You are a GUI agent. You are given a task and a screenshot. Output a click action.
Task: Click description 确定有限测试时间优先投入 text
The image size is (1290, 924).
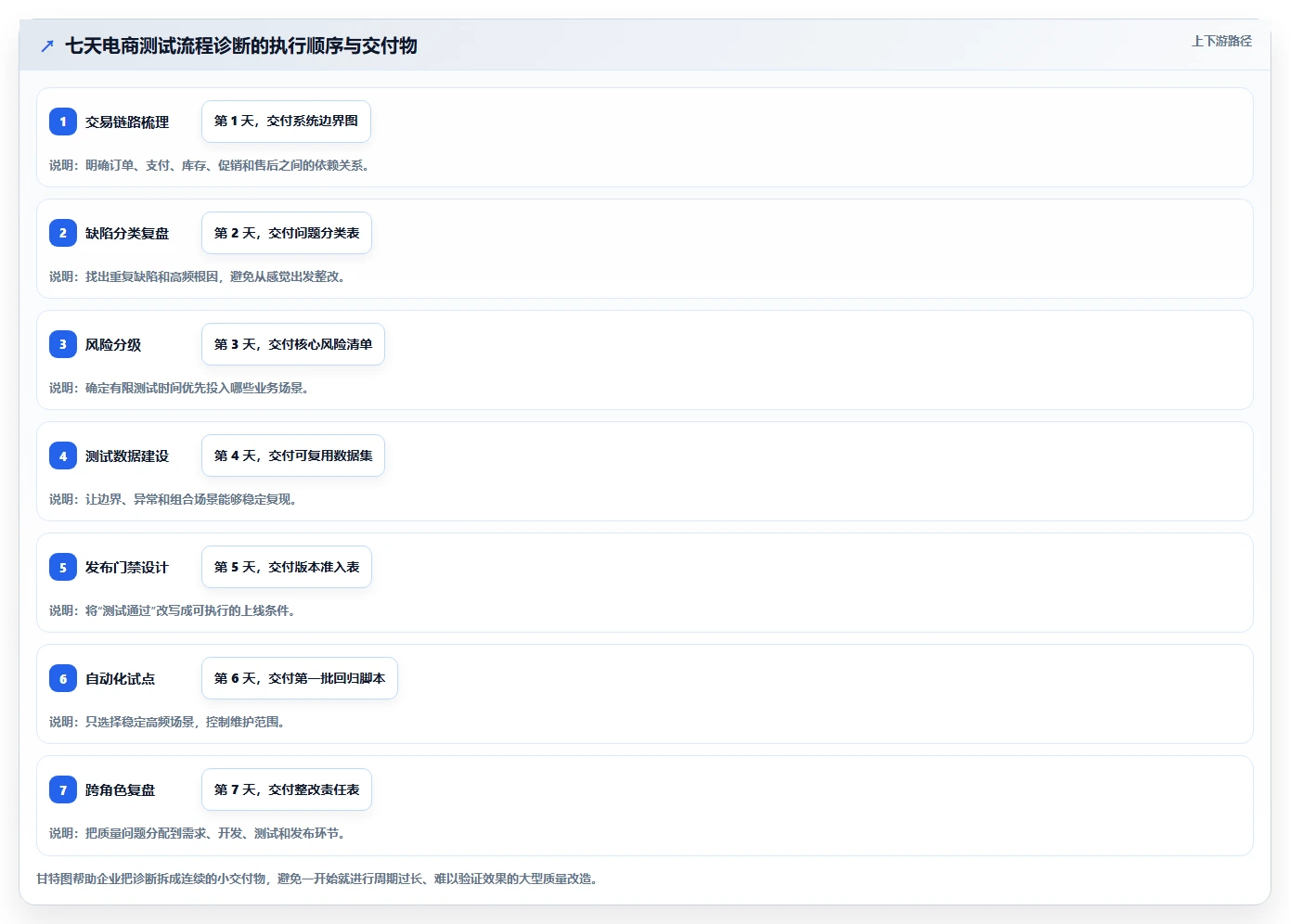180,388
